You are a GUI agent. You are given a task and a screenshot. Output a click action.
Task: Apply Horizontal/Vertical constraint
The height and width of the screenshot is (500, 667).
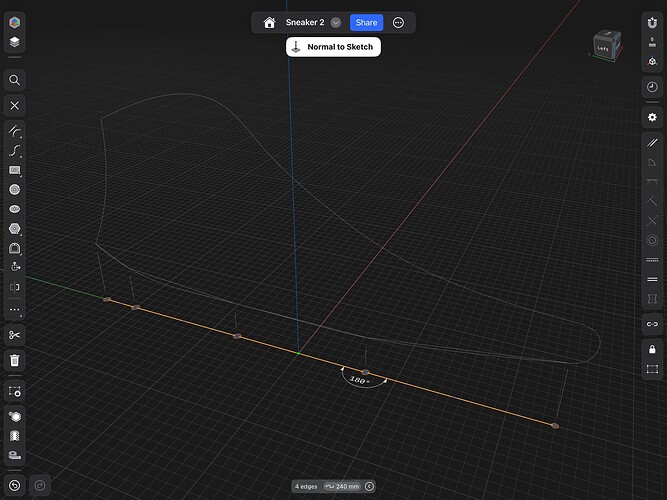[652, 182]
